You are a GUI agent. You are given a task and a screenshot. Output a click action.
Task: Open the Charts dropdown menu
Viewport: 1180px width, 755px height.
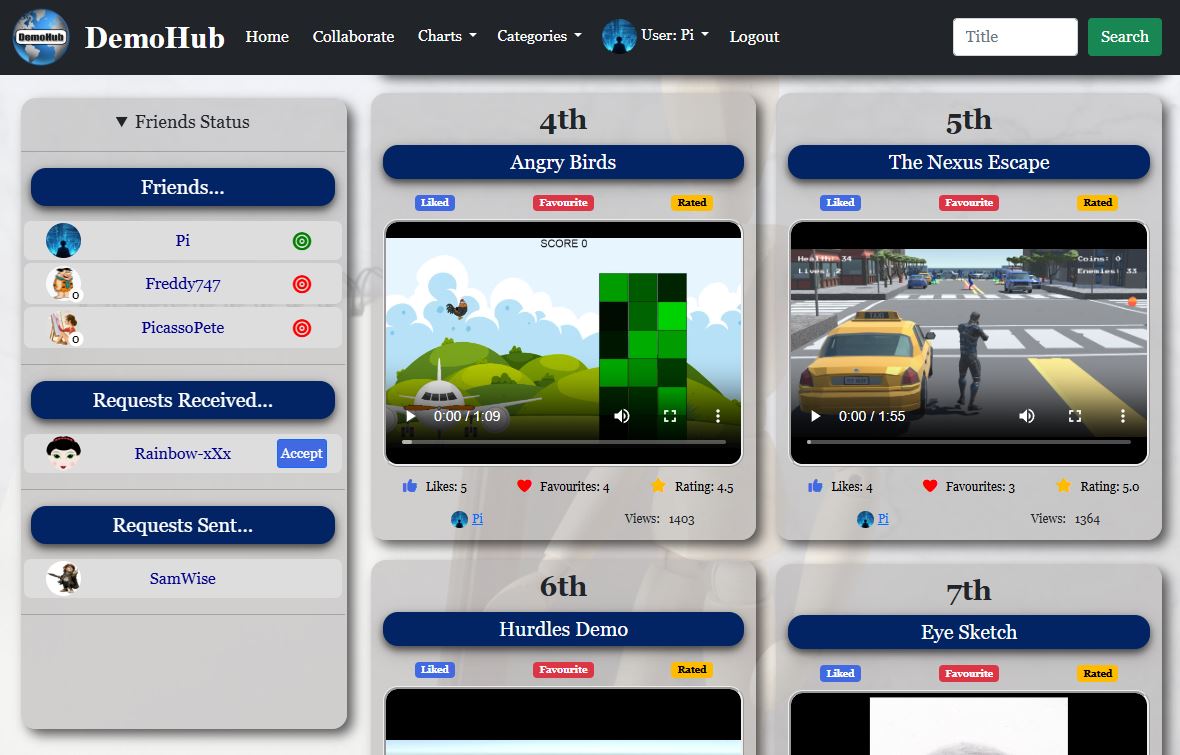[x=446, y=36]
